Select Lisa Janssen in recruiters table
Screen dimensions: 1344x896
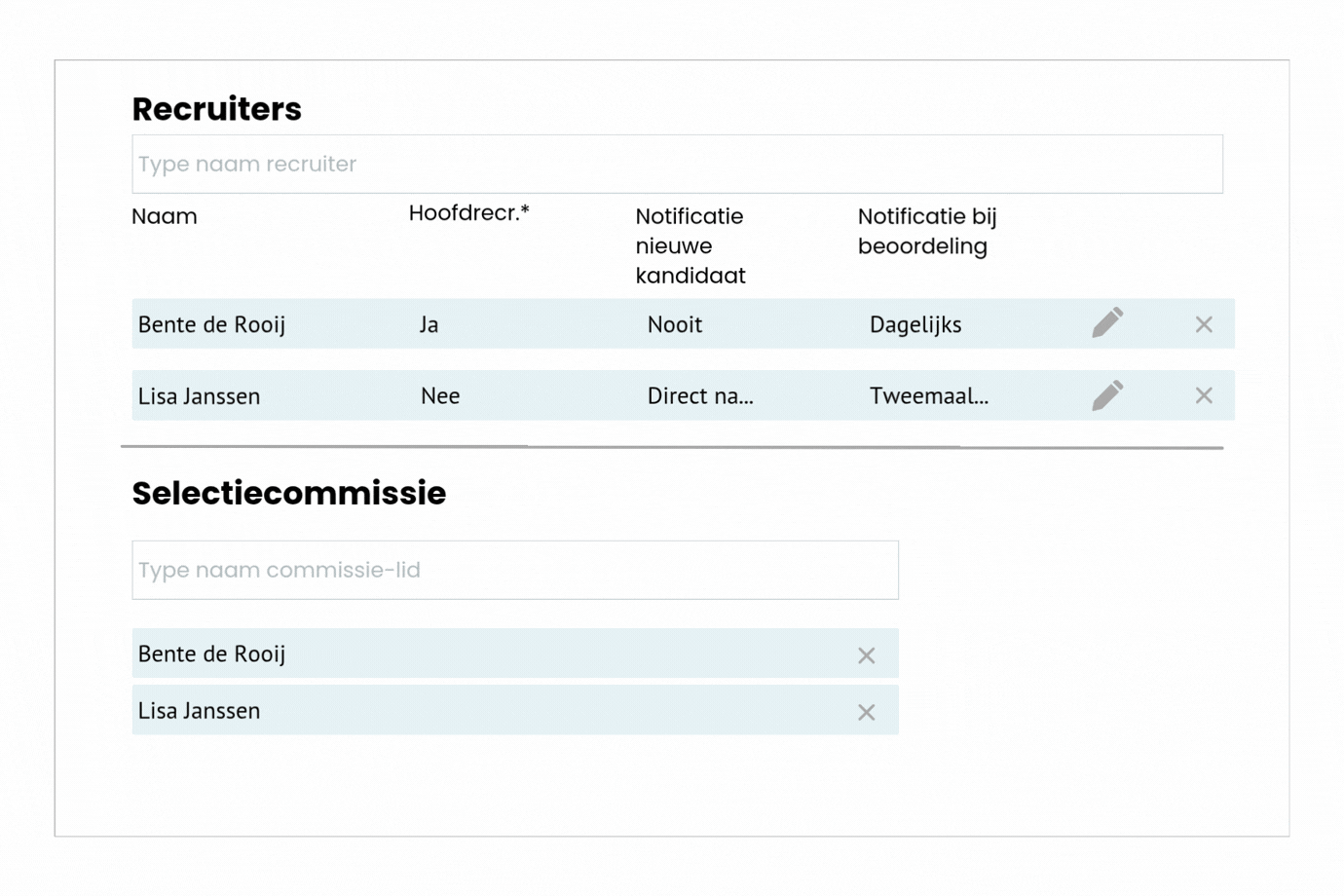tap(199, 395)
